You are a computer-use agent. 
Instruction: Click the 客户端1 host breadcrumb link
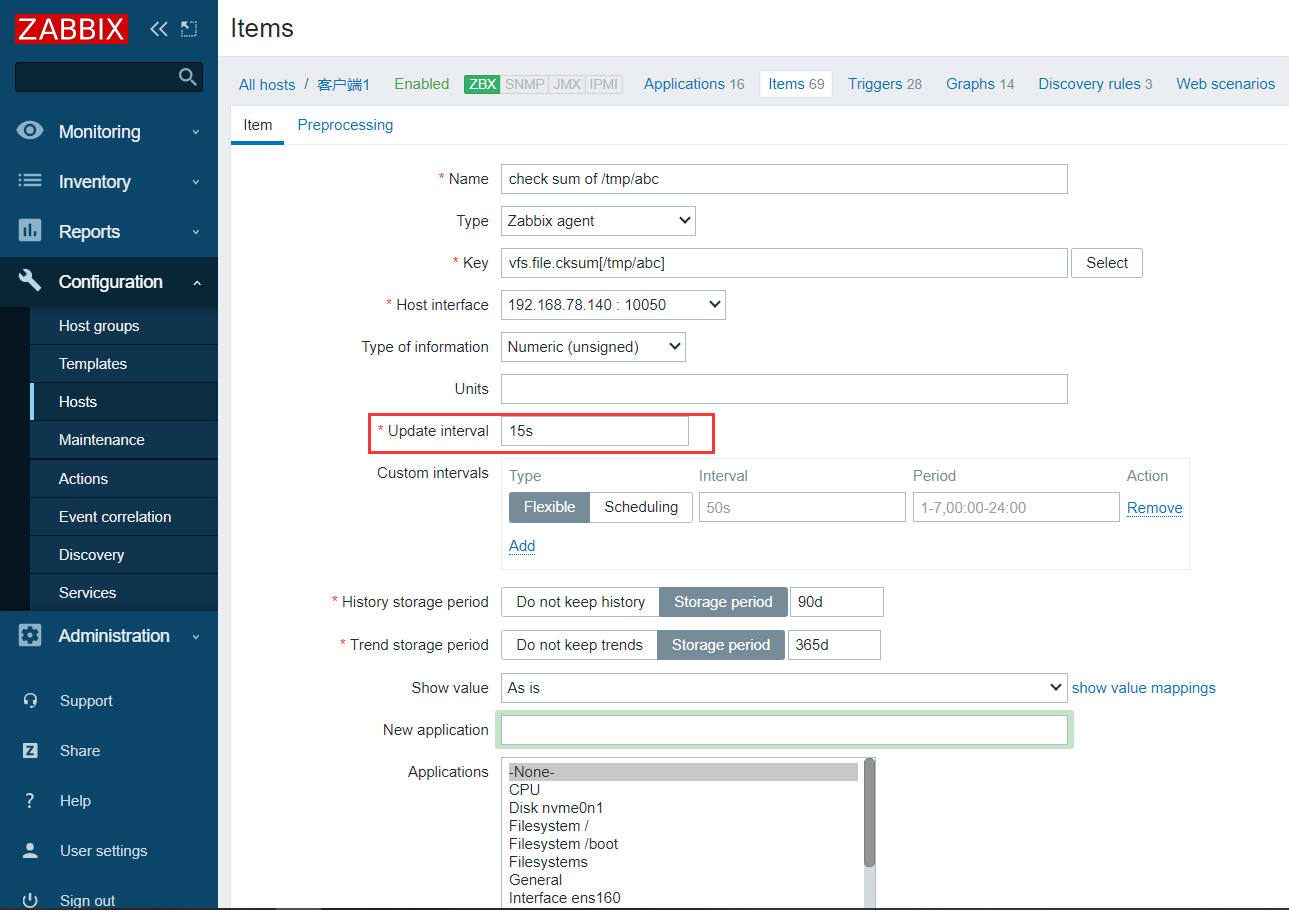(x=343, y=85)
